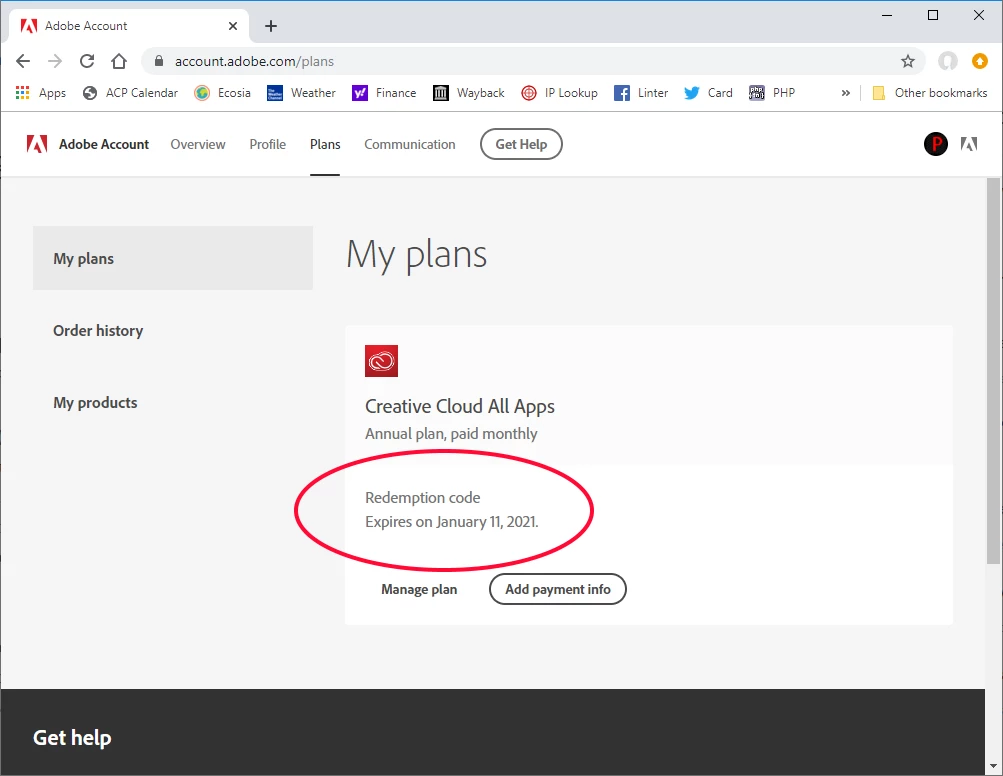Click Manage plan link
Screen dimensions: 1003x776
click(419, 589)
